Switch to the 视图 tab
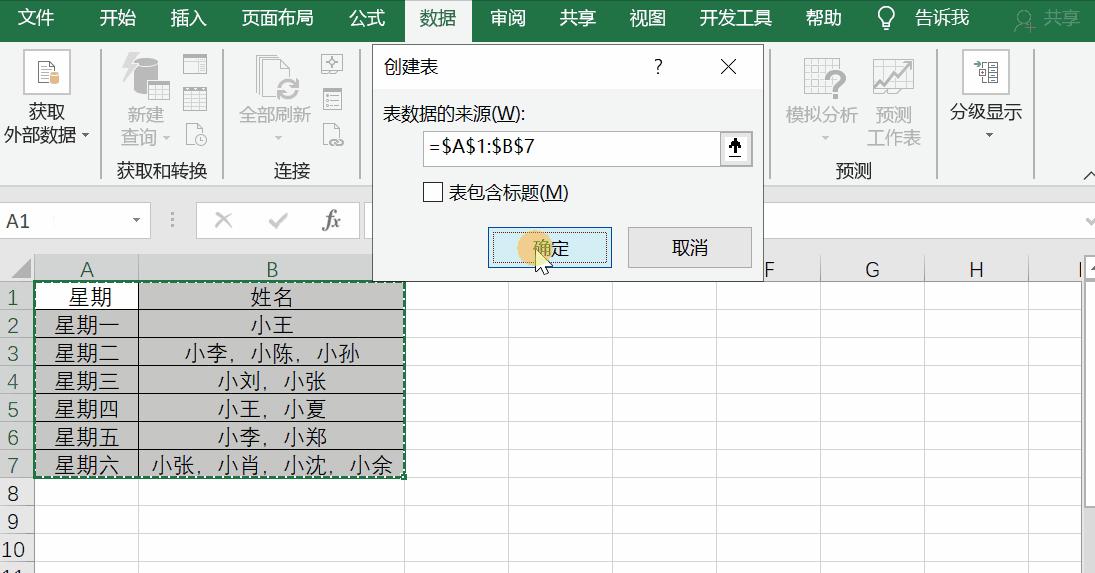This screenshot has height=573, width=1095. 647,17
